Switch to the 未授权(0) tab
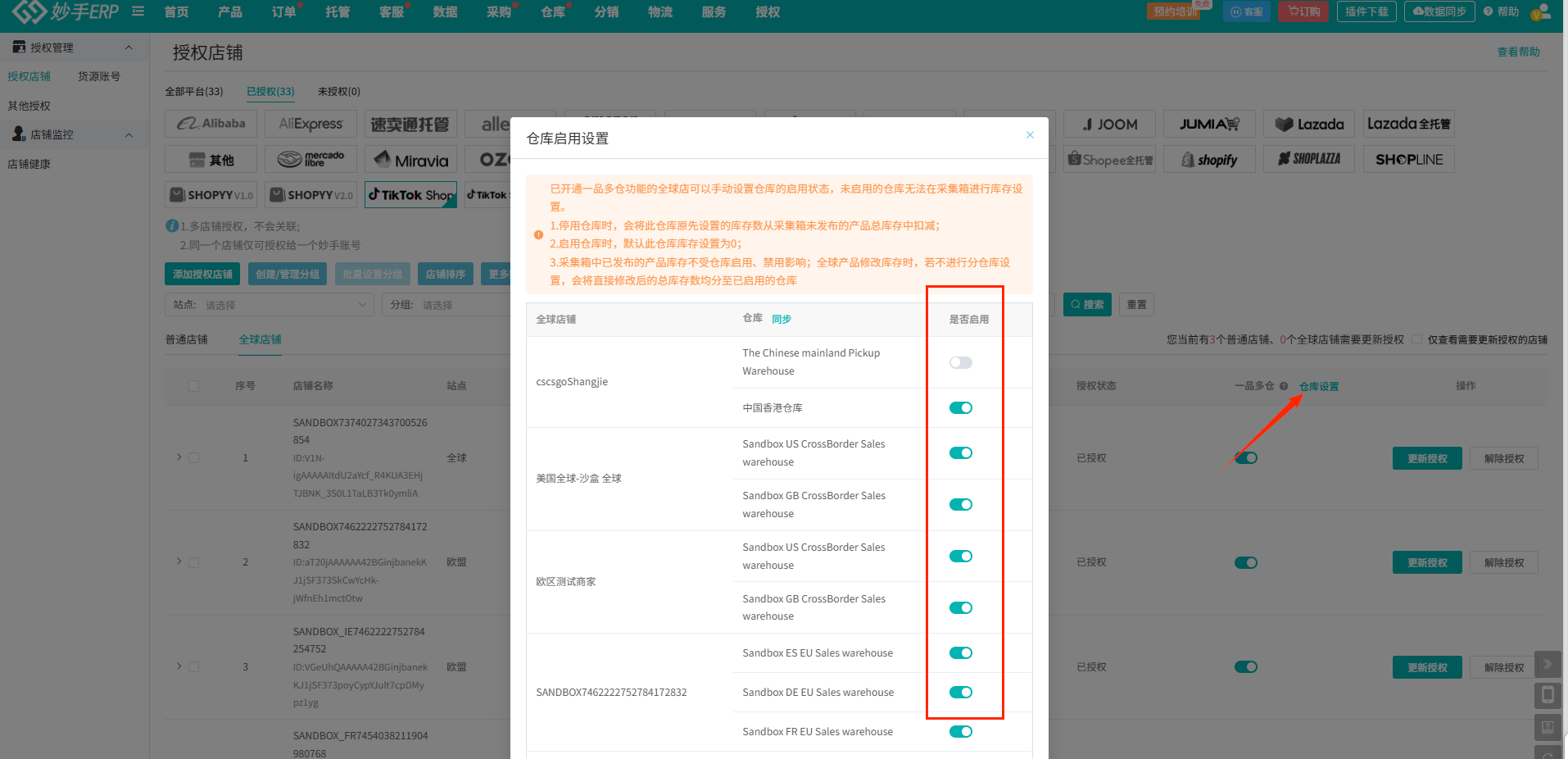 [339, 92]
